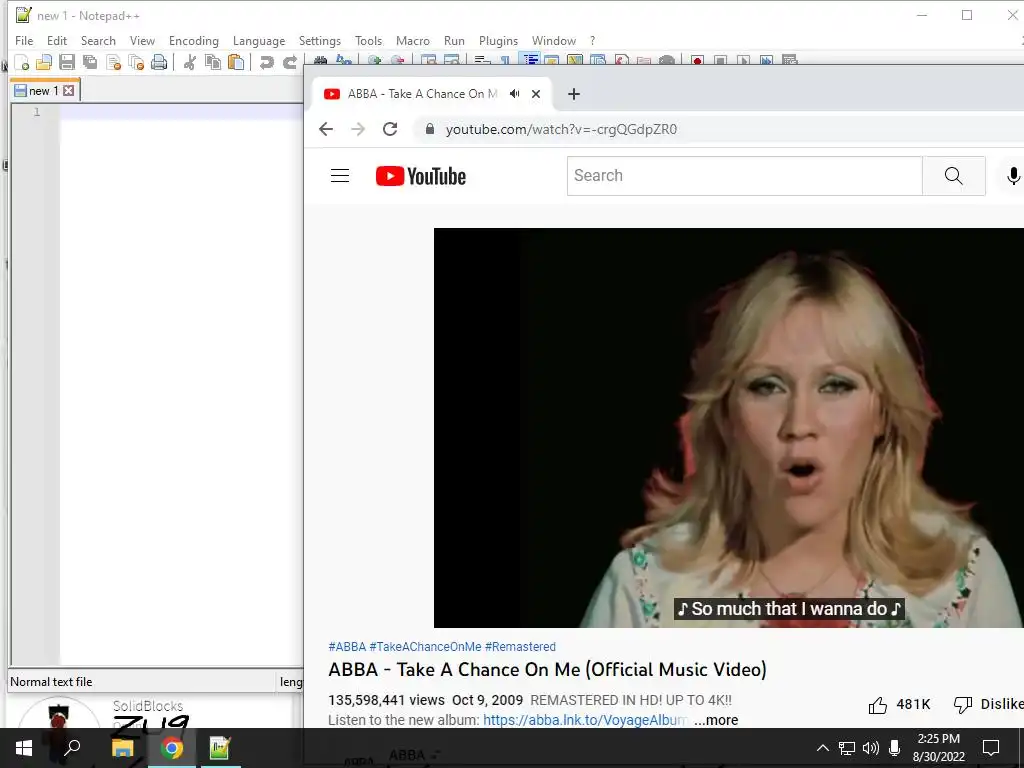Open the Windows Start menu
Image resolution: width=1024 pixels, height=768 pixels.
(x=24, y=748)
